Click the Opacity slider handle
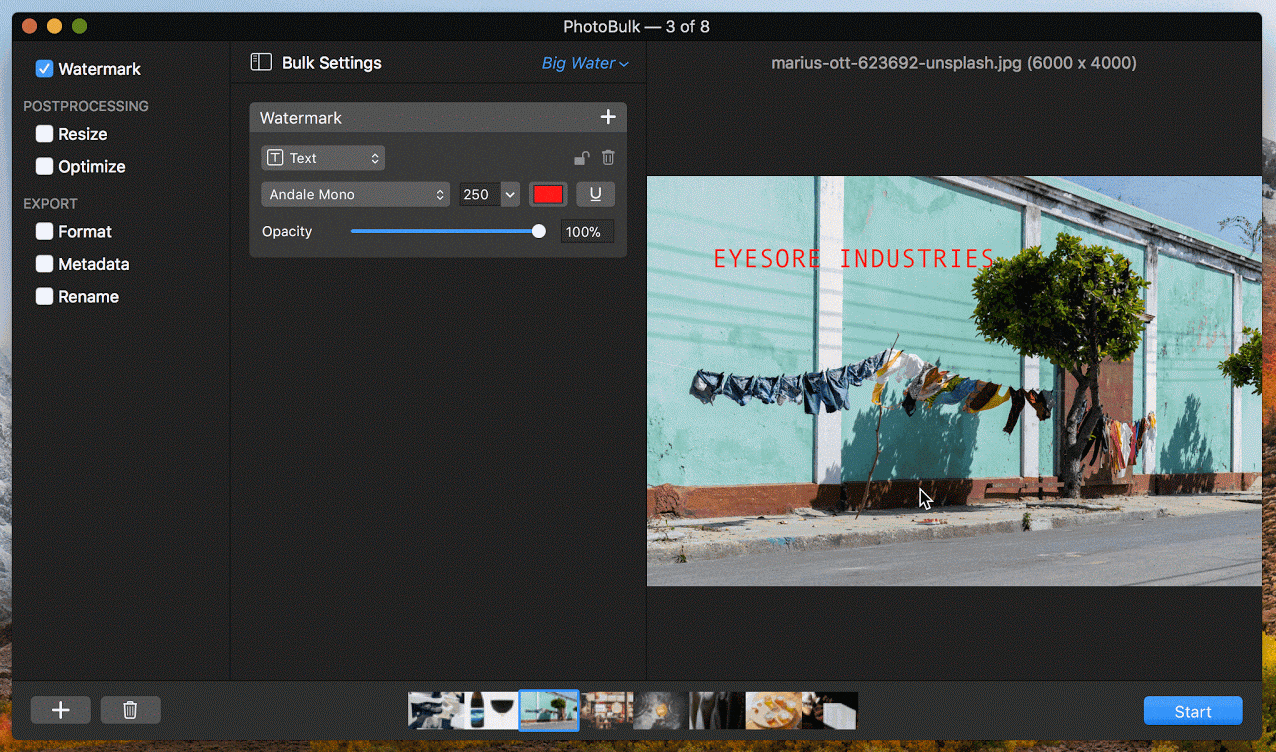The width and height of the screenshot is (1276, 752). click(539, 231)
